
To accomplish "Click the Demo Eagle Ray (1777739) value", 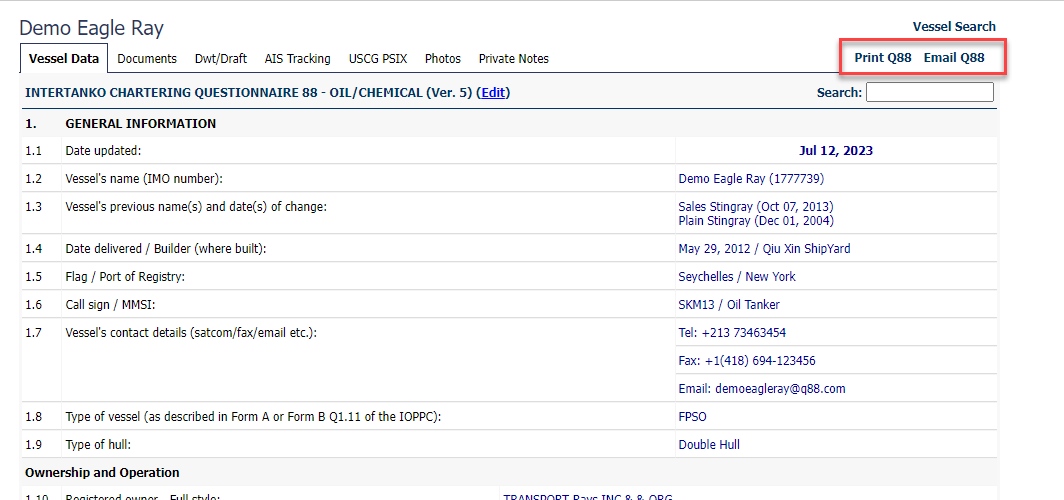I will (x=751, y=179).
